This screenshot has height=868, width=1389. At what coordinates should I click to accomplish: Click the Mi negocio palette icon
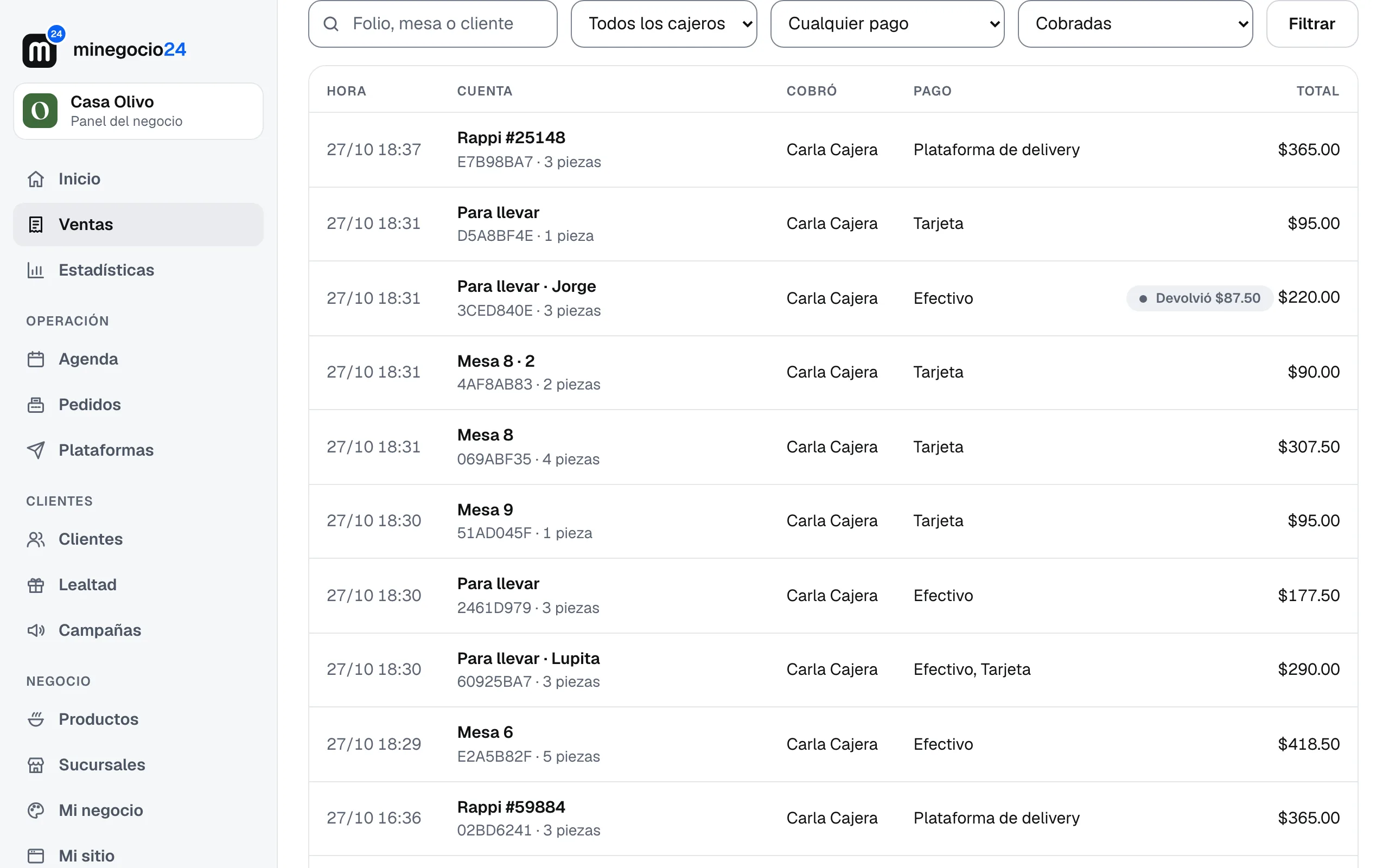pos(36,810)
